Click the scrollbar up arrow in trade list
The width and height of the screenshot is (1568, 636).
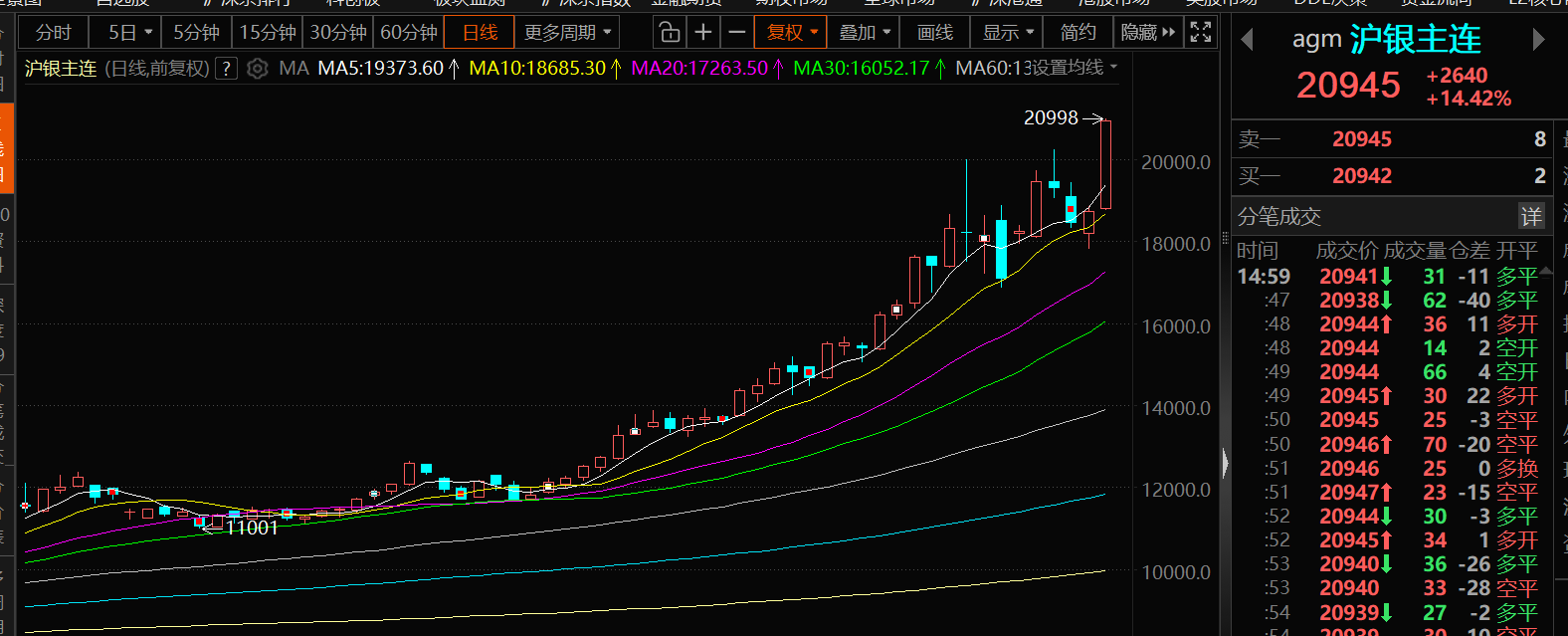pyautogui.click(x=1547, y=270)
